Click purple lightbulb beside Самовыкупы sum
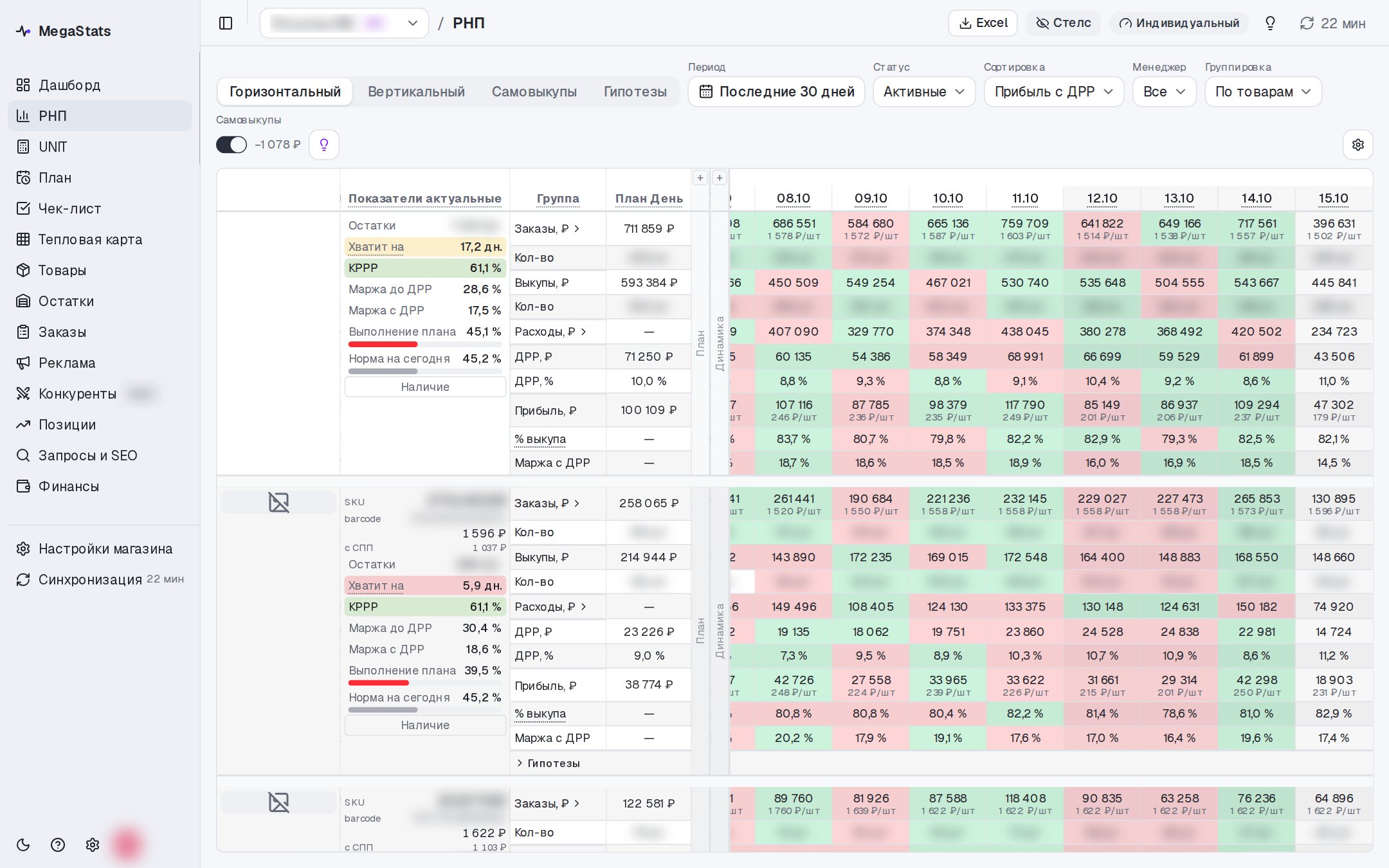 pyautogui.click(x=324, y=145)
